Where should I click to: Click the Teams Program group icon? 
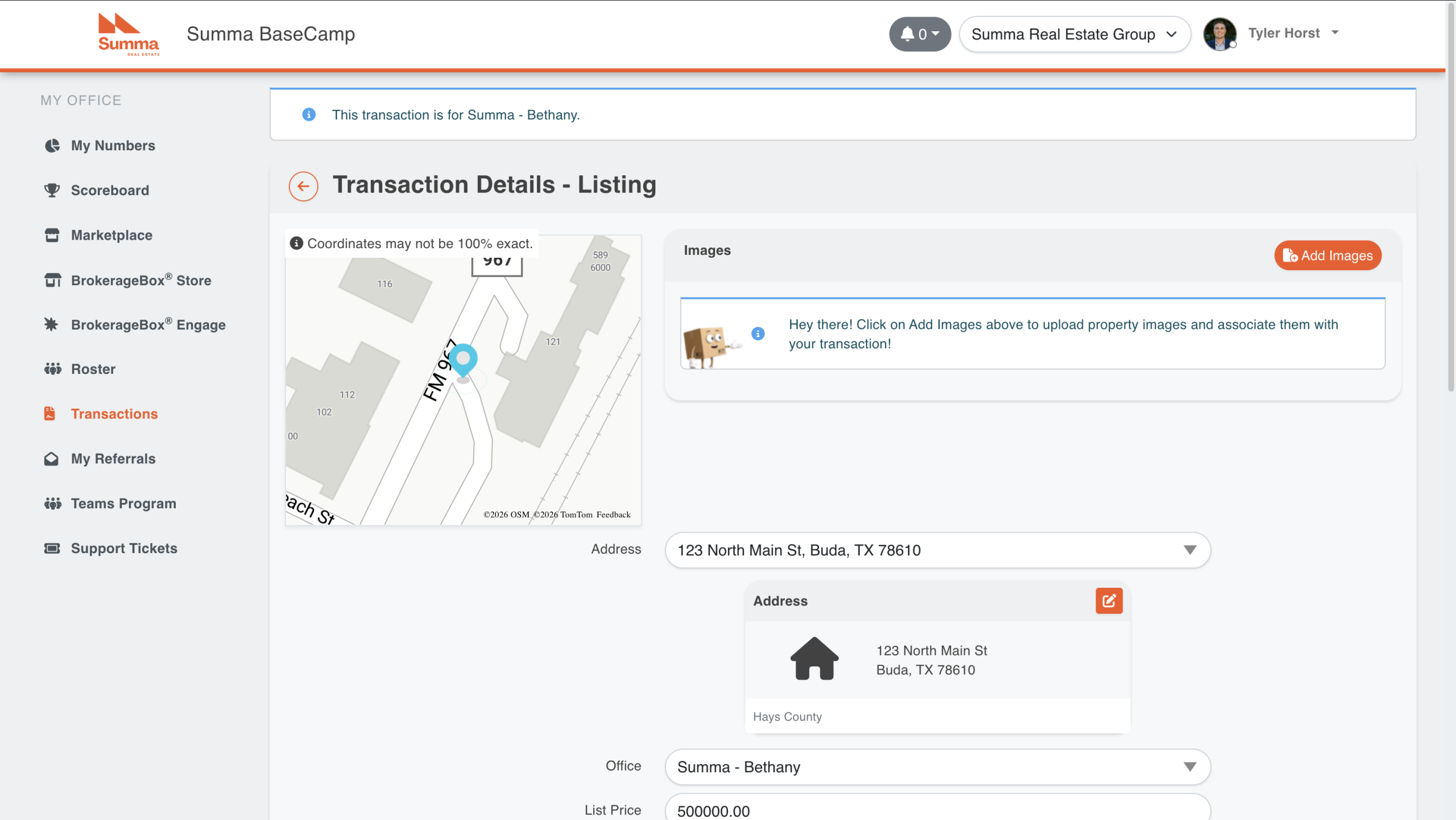(52, 504)
